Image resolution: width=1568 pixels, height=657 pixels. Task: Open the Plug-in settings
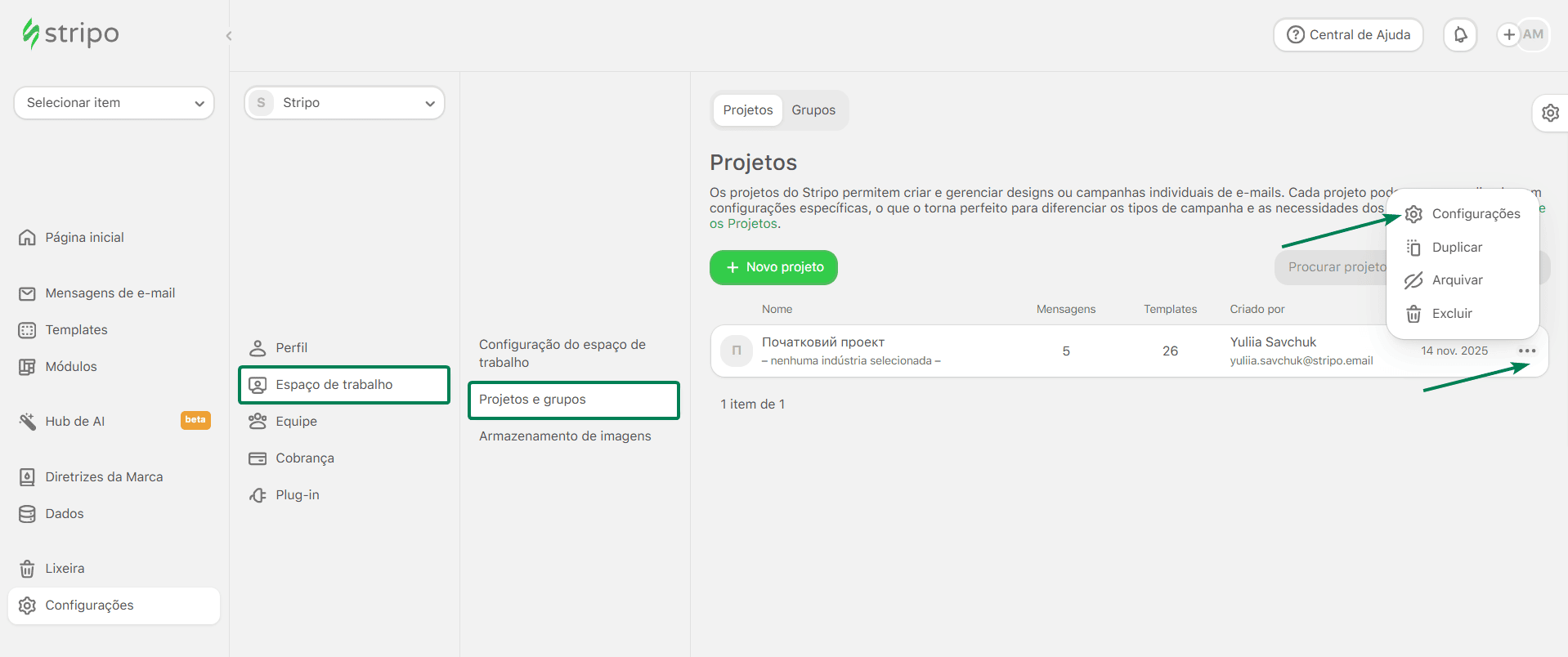[298, 495]
